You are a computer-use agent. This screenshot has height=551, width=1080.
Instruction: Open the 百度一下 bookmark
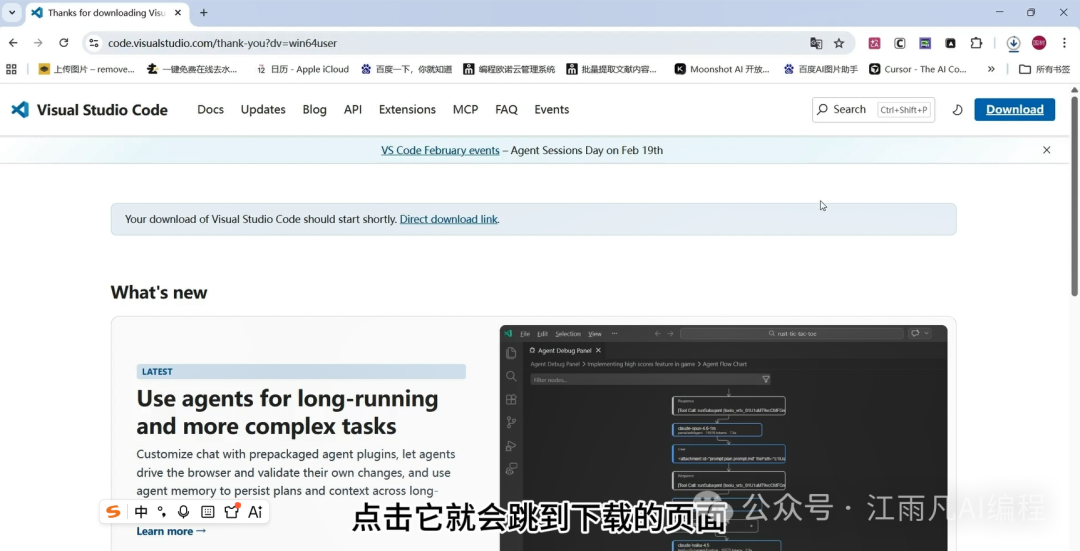(406, 69)
